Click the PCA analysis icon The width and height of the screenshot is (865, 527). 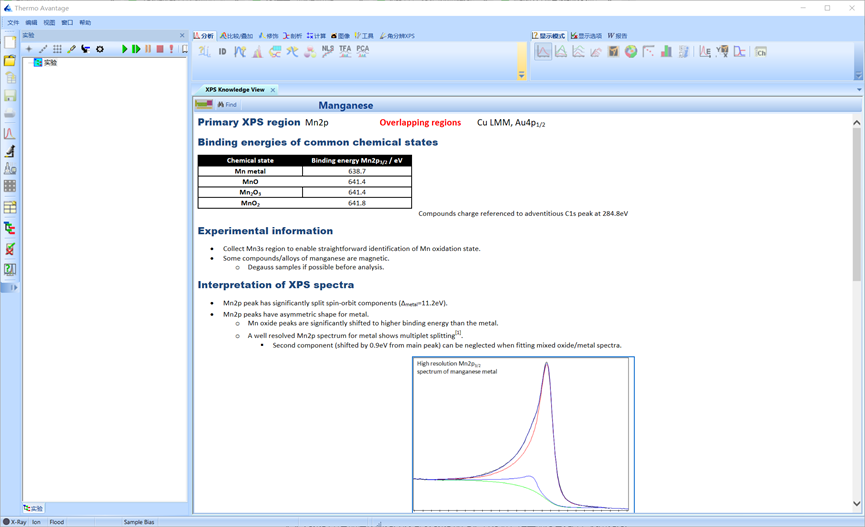[362, 50]
